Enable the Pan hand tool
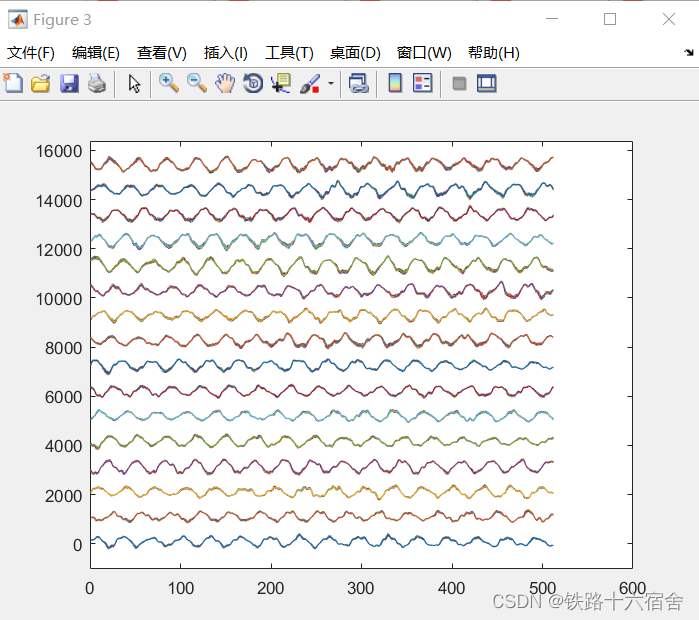Viewport: 699px width, 620px height. (x=225, y=83)
